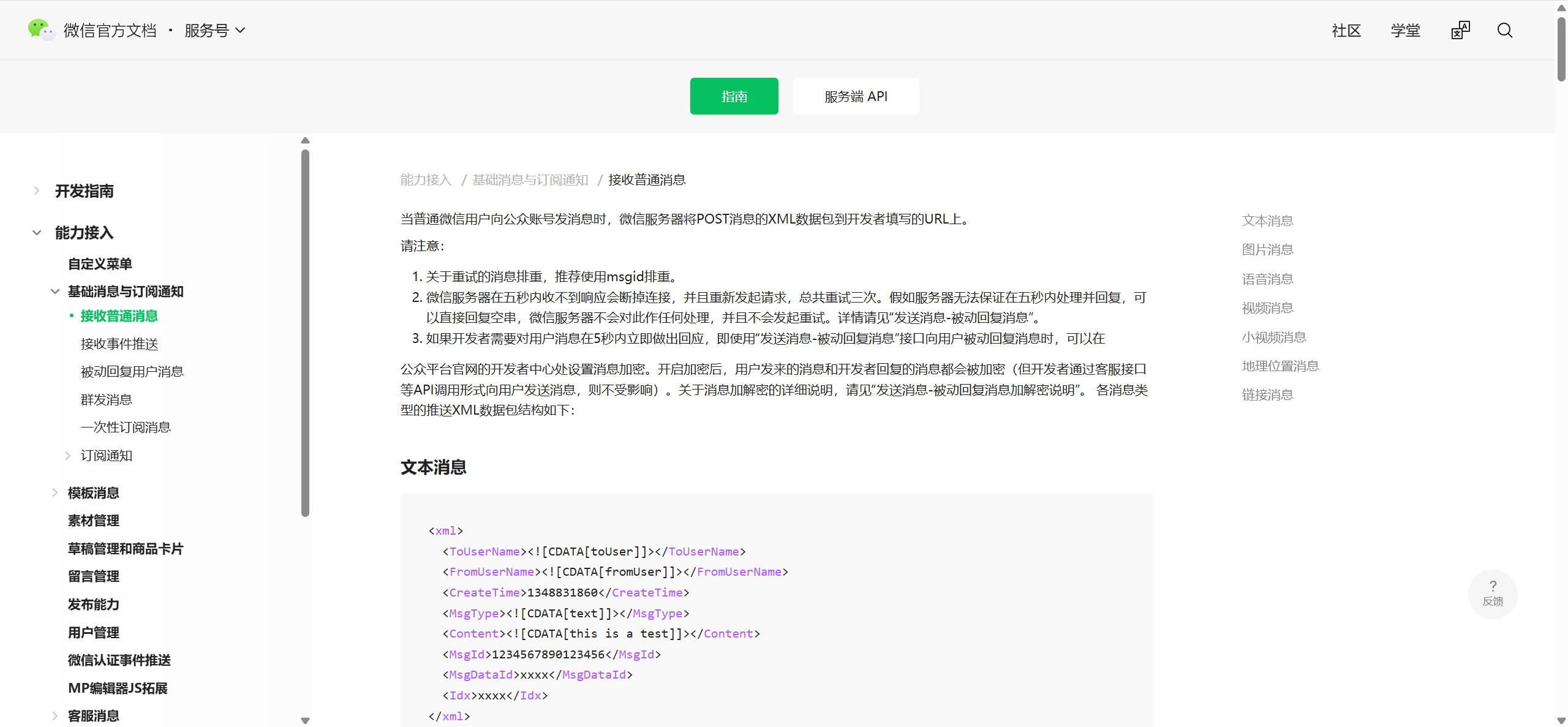Screen dimensions: 1568x727
Task: Open the language translation icon
Action: click(1460, 30)
